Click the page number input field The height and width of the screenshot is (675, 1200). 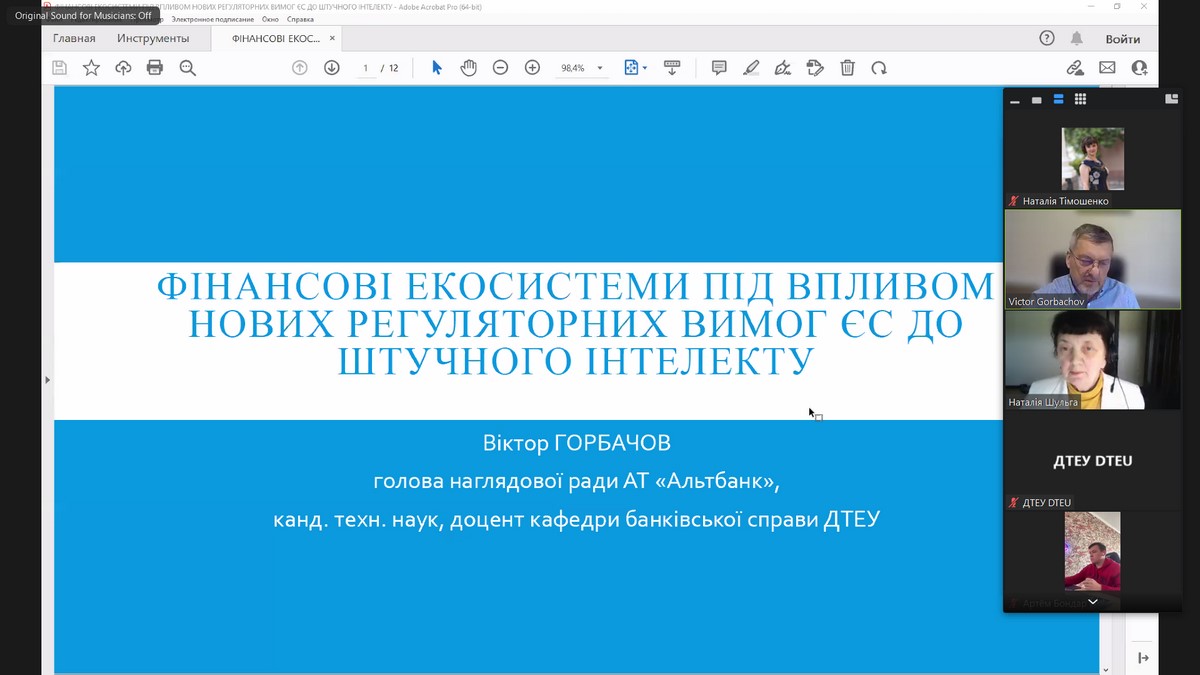coord(366,68)
